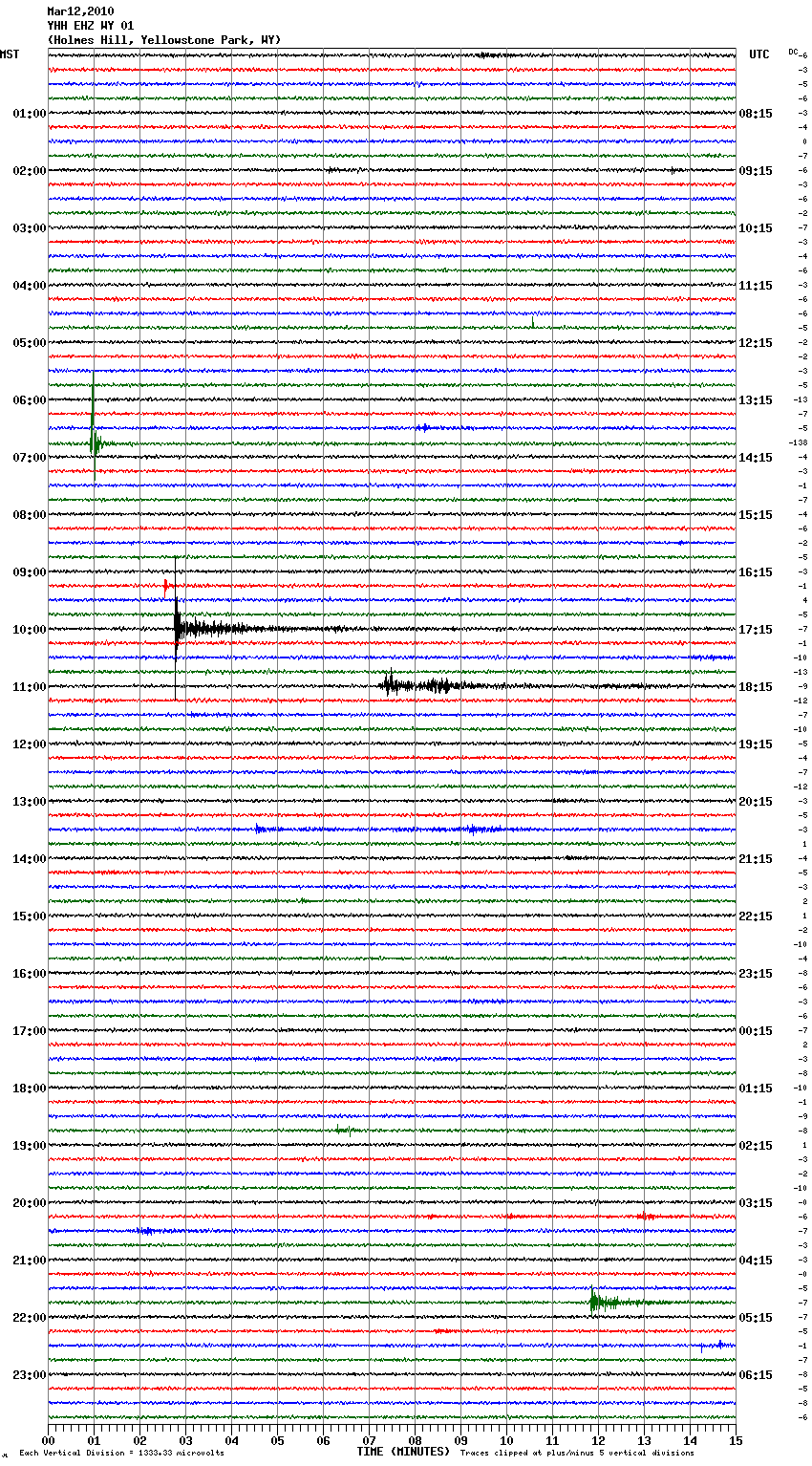The height and width of the screenshot is (1466, 812).
Task: Click the minute 05 axis tick label
Action: pos(278,1440)
